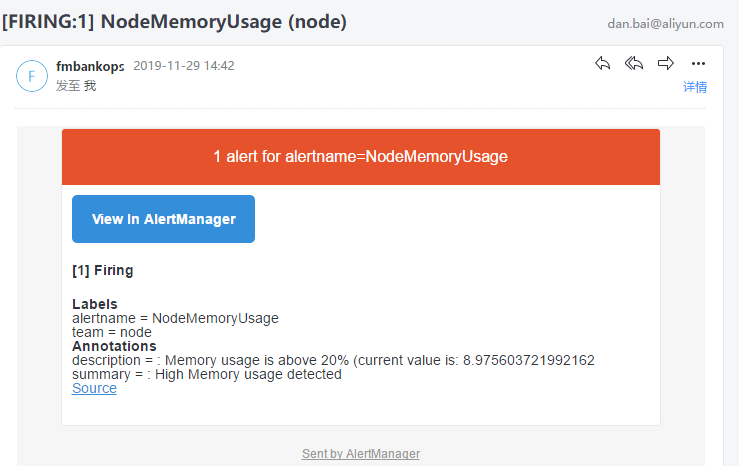Click the Sent by AlertManager link

point(361,454)
